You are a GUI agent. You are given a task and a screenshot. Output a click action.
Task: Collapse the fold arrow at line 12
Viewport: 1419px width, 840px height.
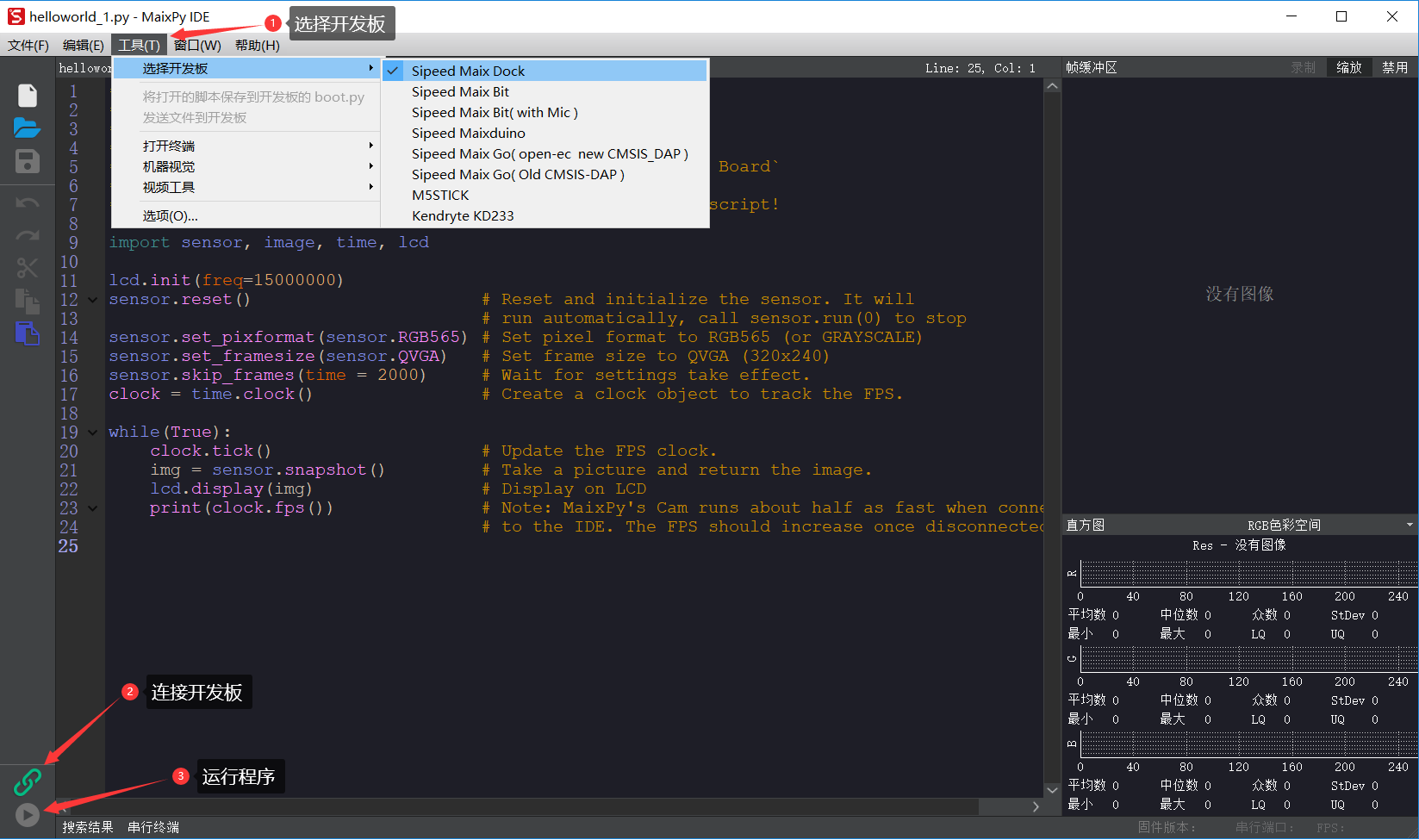tap(92, 300)
